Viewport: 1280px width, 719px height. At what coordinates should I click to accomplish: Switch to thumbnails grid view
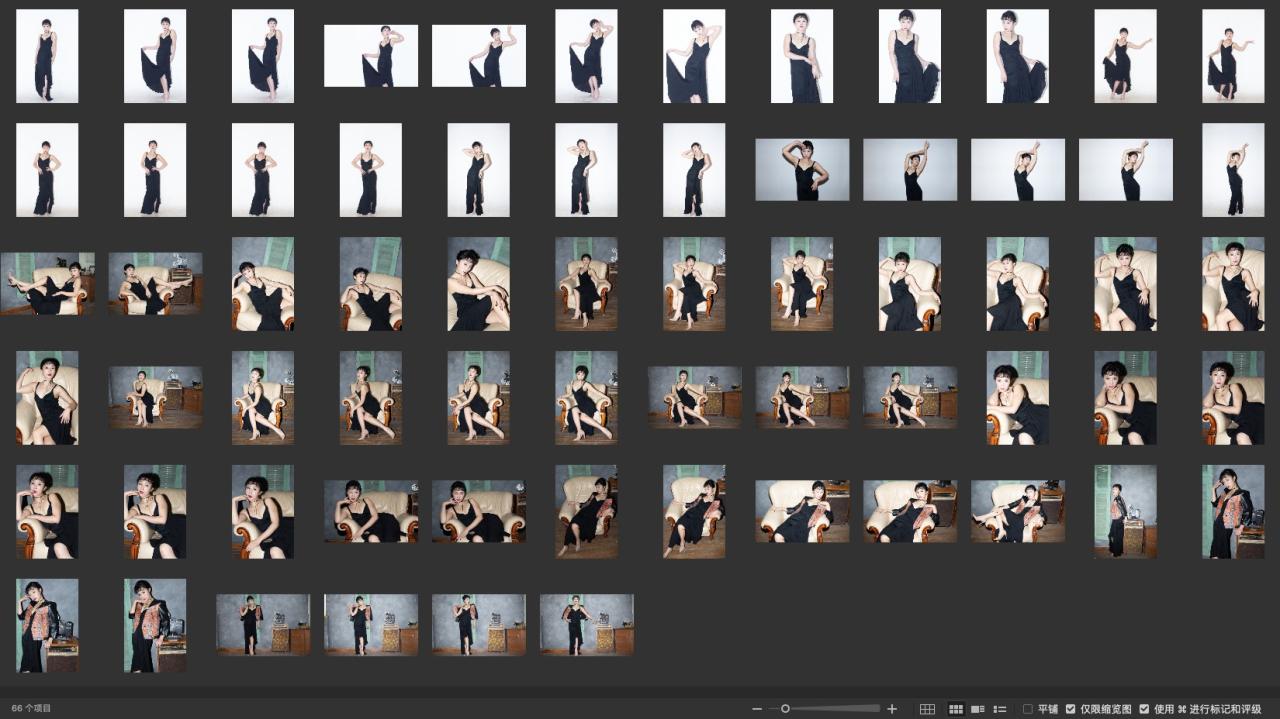[x=956, y=709]
